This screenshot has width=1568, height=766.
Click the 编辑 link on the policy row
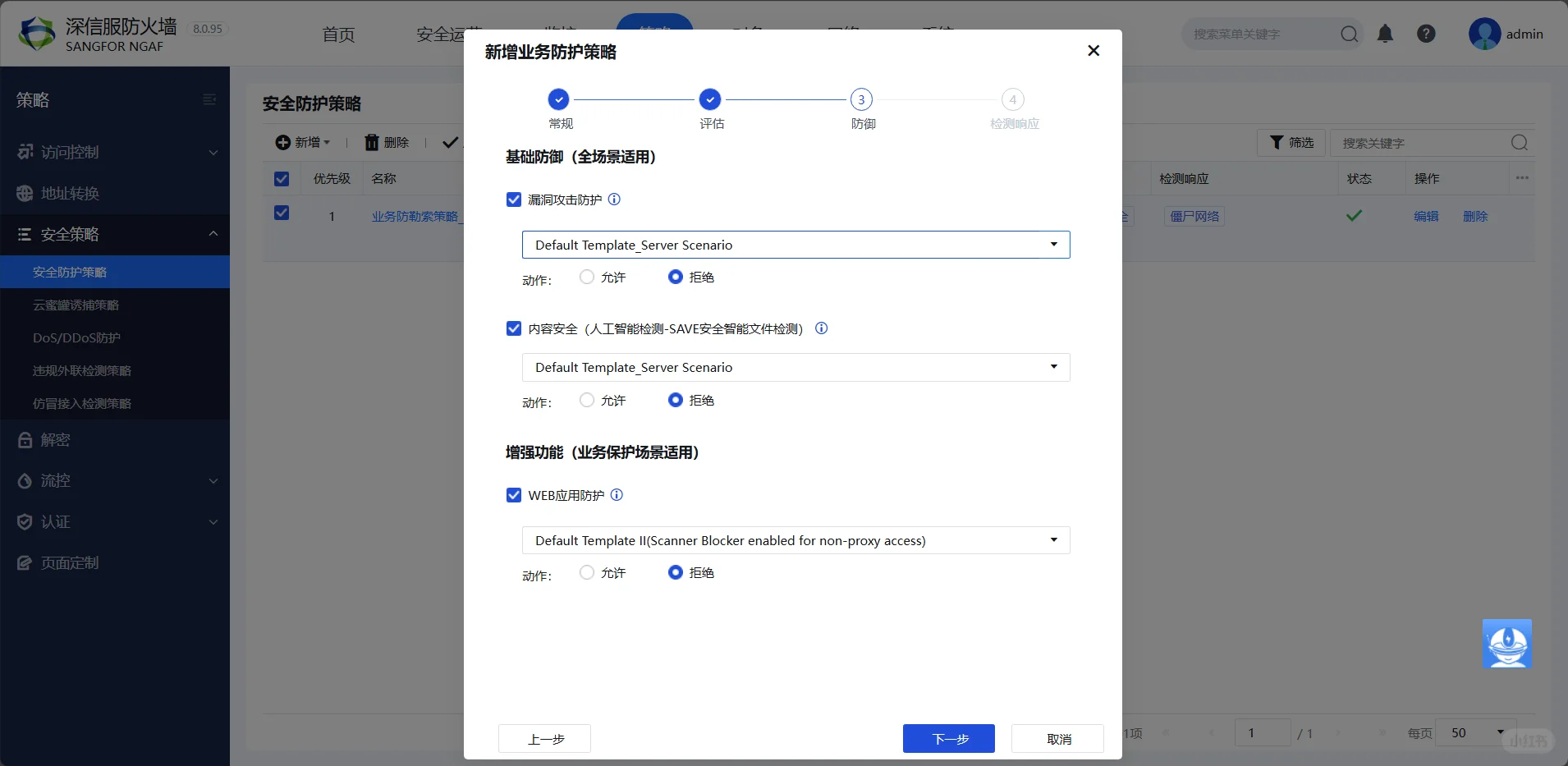click(x=1427, y=216)
